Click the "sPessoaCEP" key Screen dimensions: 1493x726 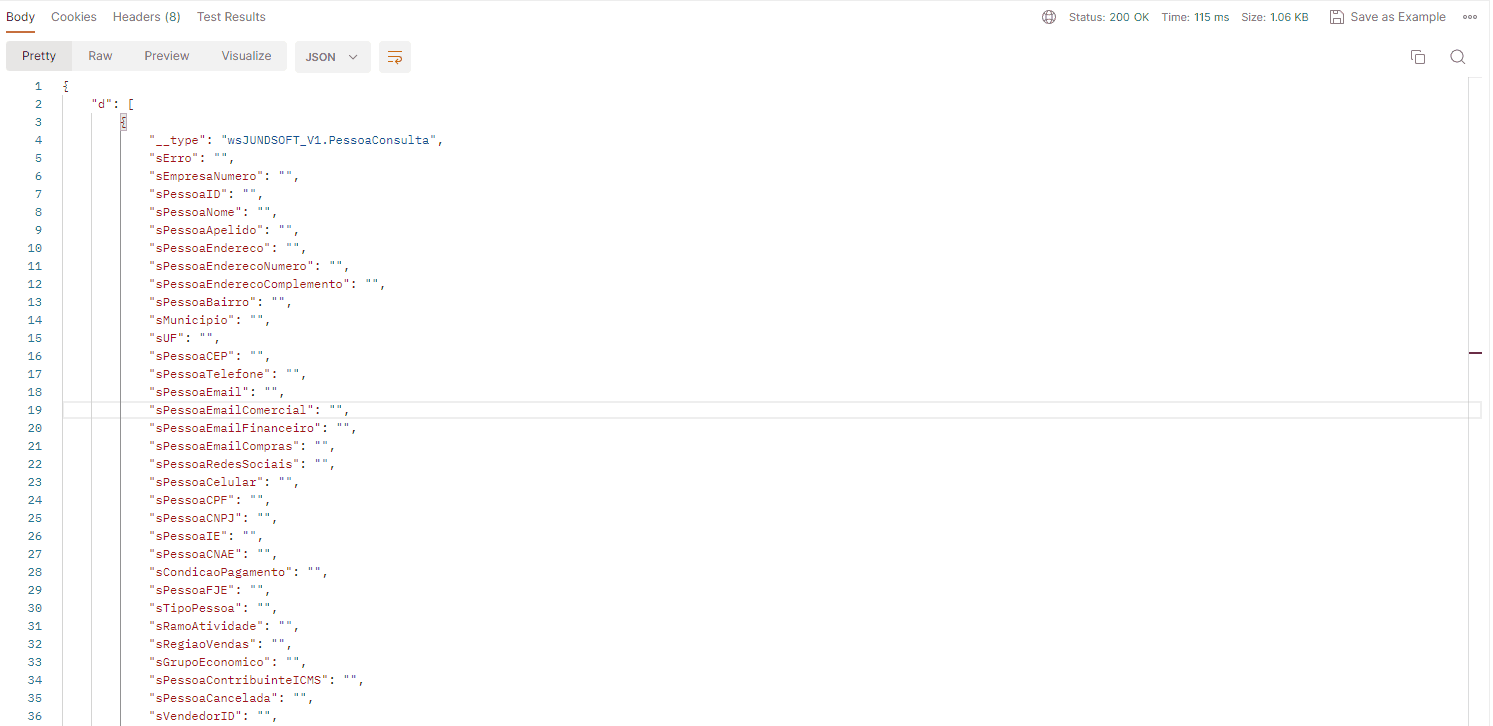click(192, 356)
